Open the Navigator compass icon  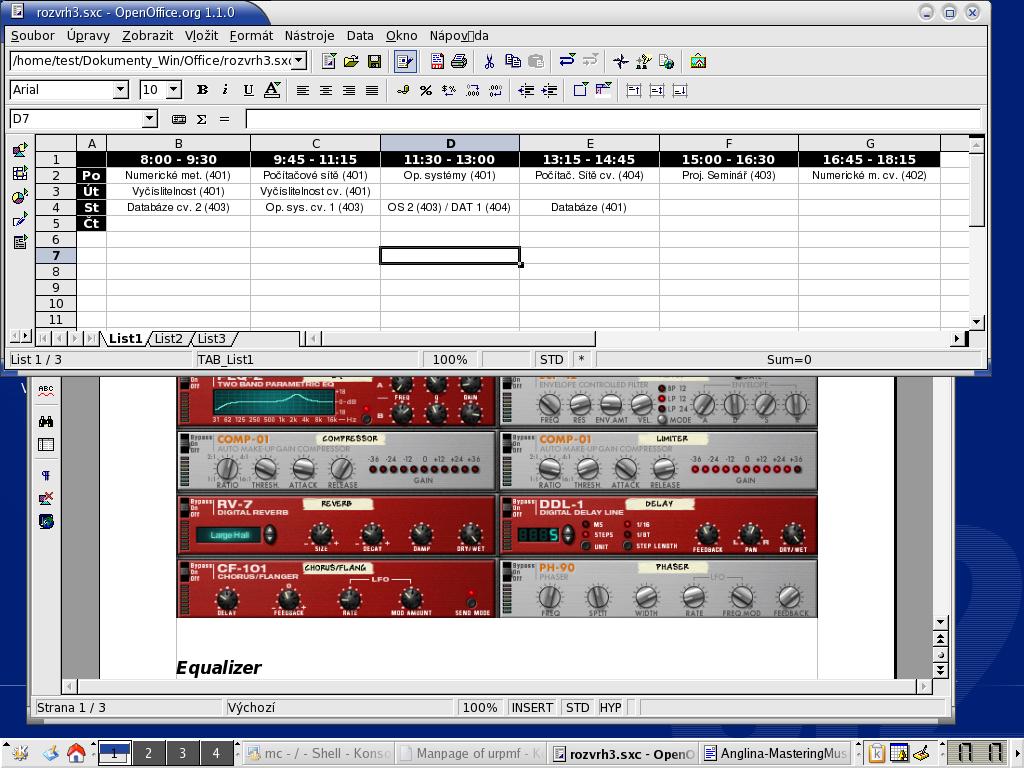tap(620, 61)
